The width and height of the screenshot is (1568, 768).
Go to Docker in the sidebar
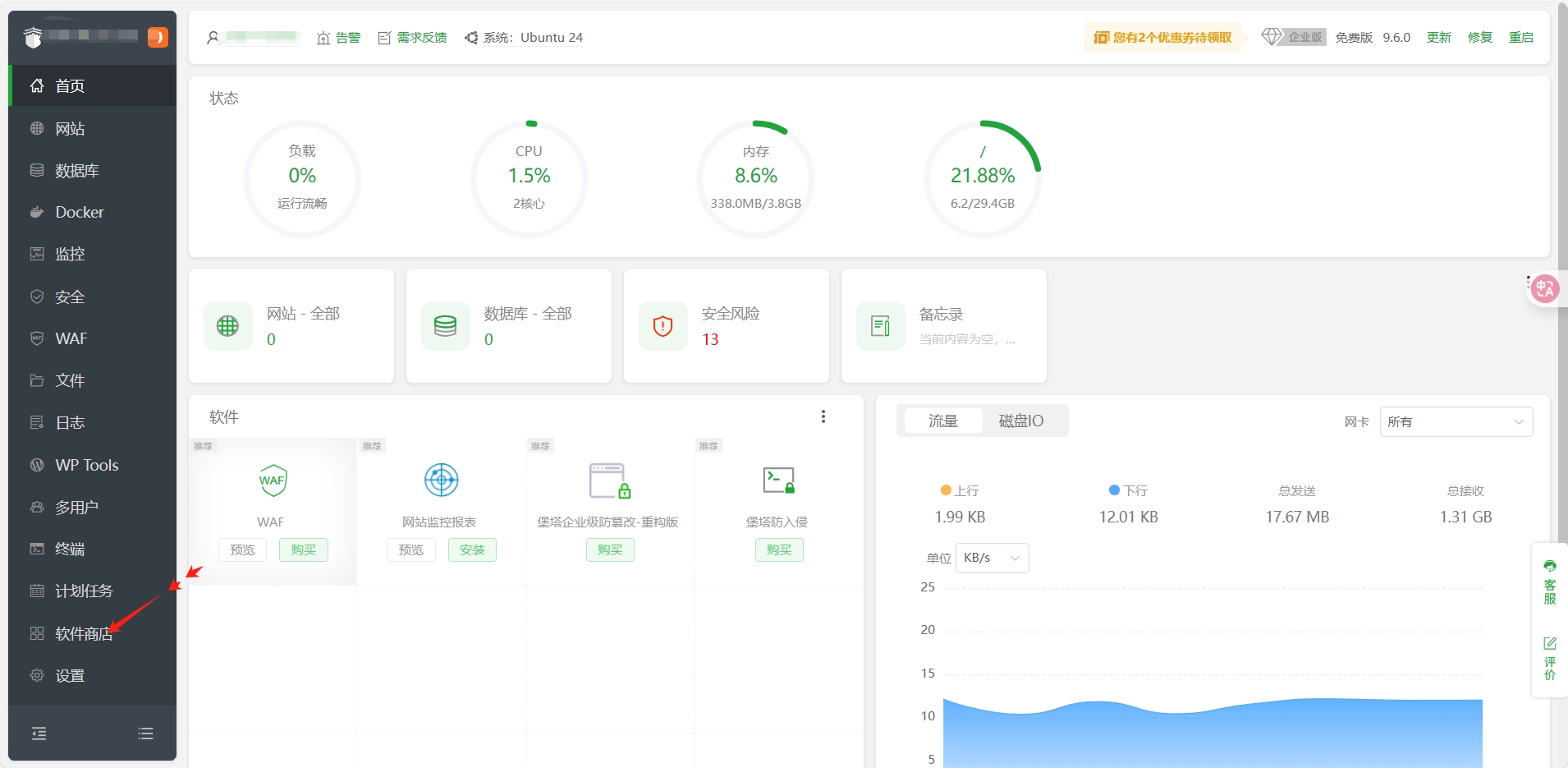[79, 212]
